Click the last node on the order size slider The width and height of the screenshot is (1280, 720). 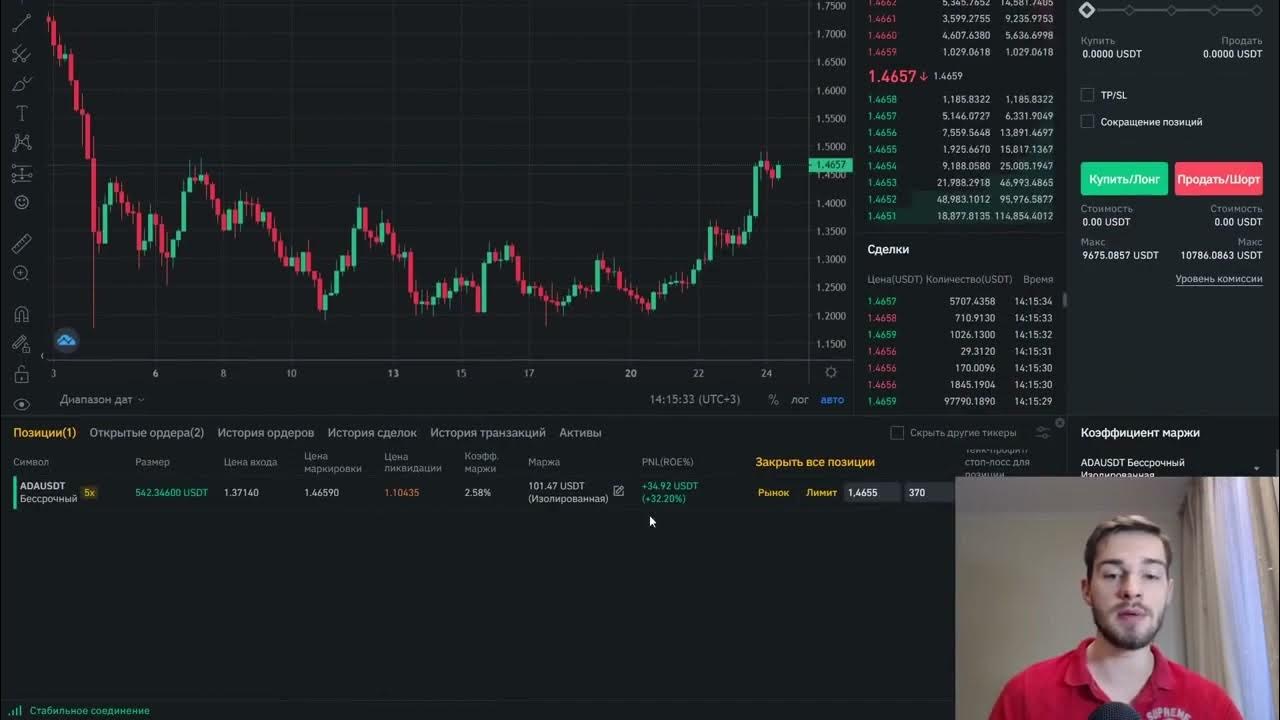[x=1257, y=10]
